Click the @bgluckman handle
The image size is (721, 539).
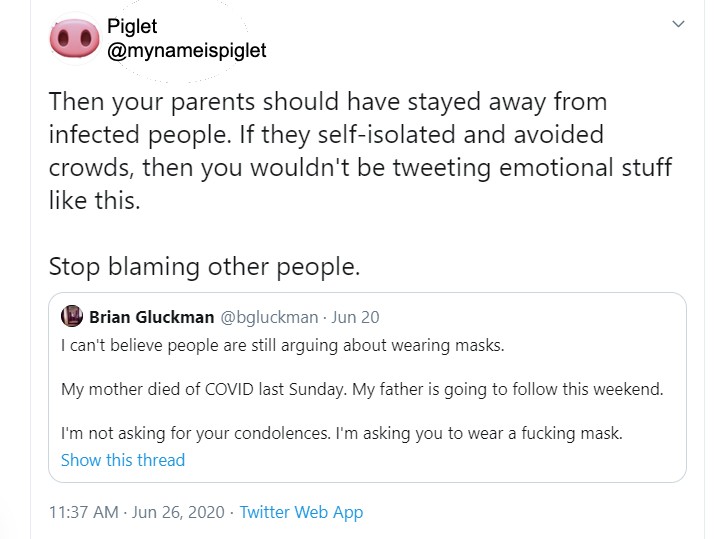pos(267,317)
